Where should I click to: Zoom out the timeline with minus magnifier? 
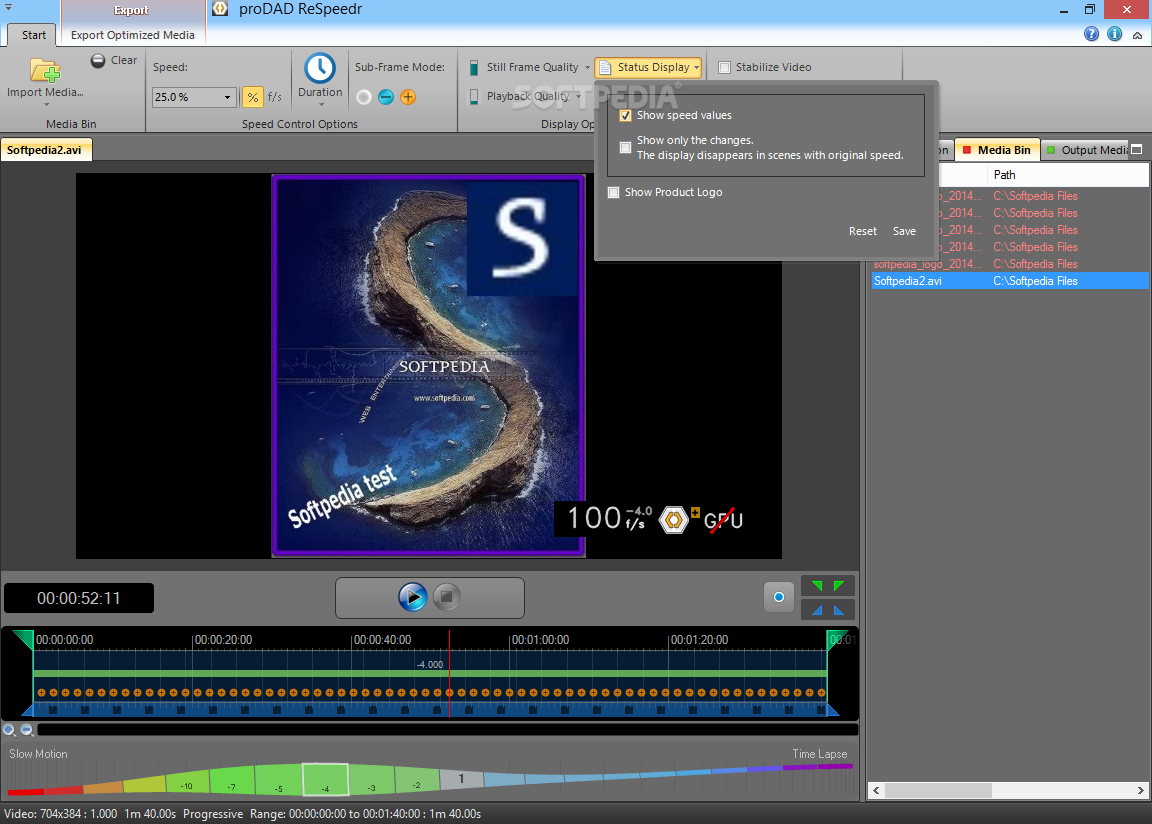coord(27,730)
